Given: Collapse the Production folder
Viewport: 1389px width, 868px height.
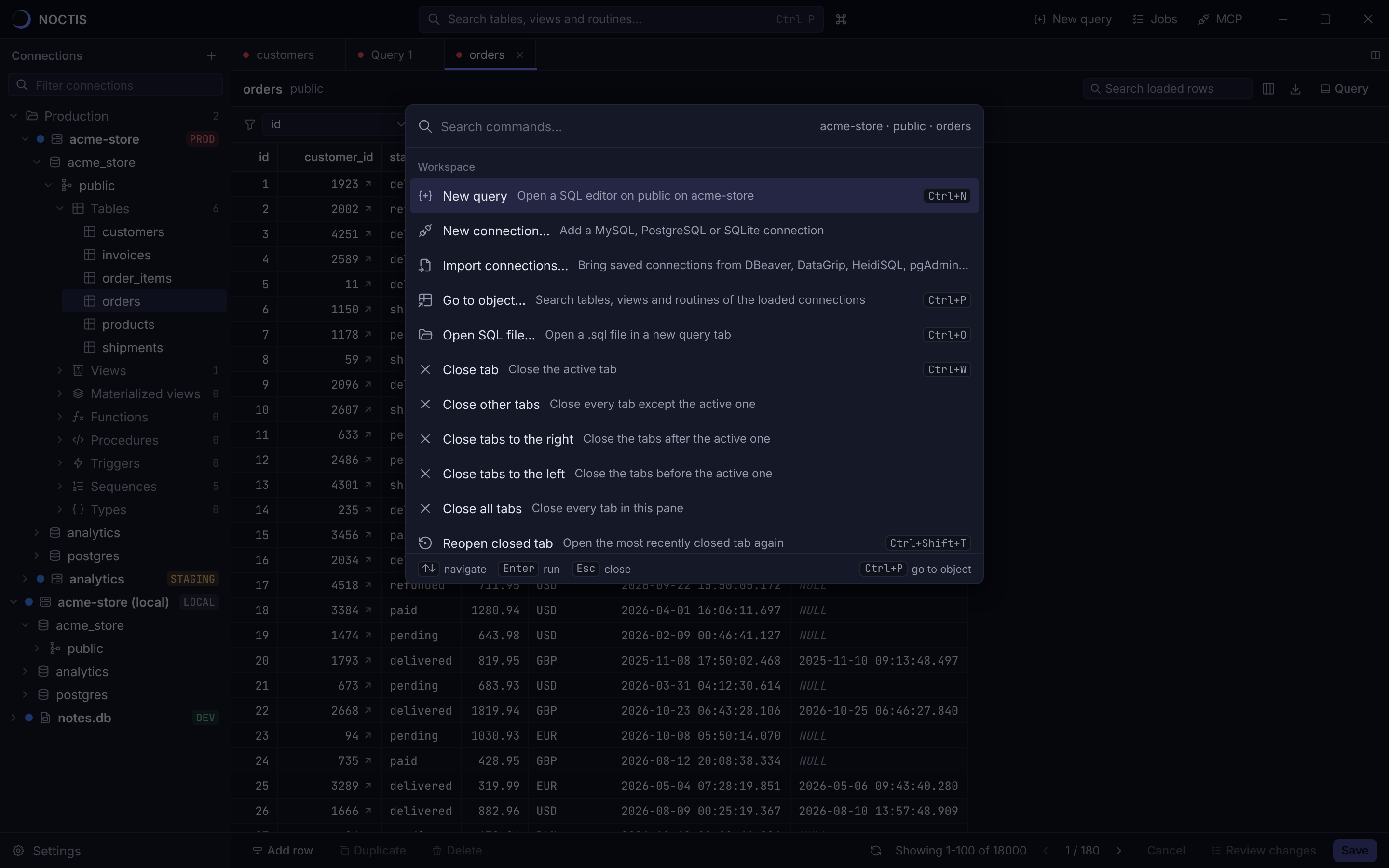Looking at the screenshot, I should [x=14, y=116].
